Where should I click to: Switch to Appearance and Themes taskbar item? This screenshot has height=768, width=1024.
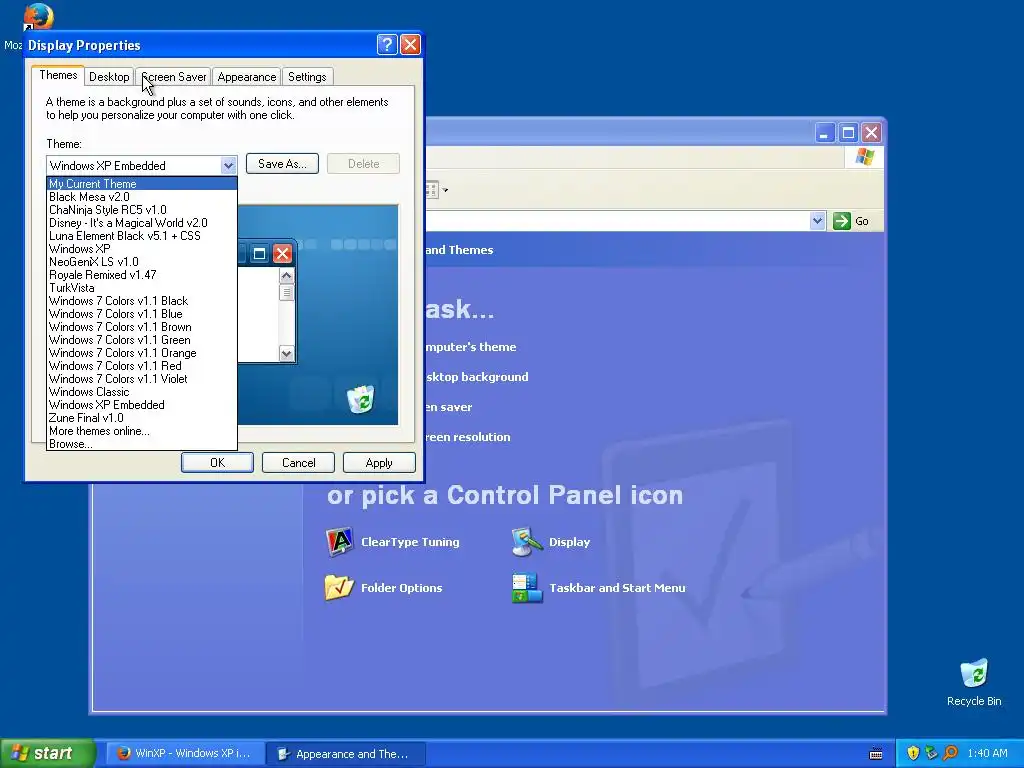(346, 753)
